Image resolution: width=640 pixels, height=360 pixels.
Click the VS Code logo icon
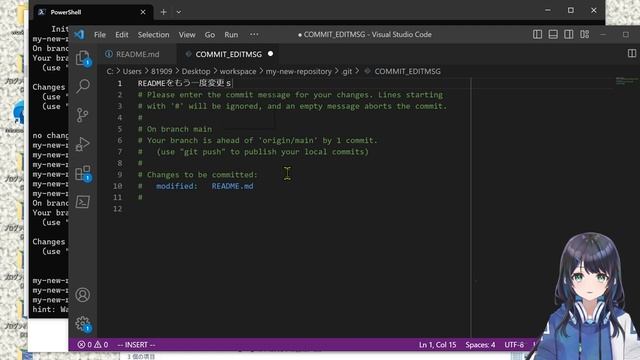coord(79,35)
